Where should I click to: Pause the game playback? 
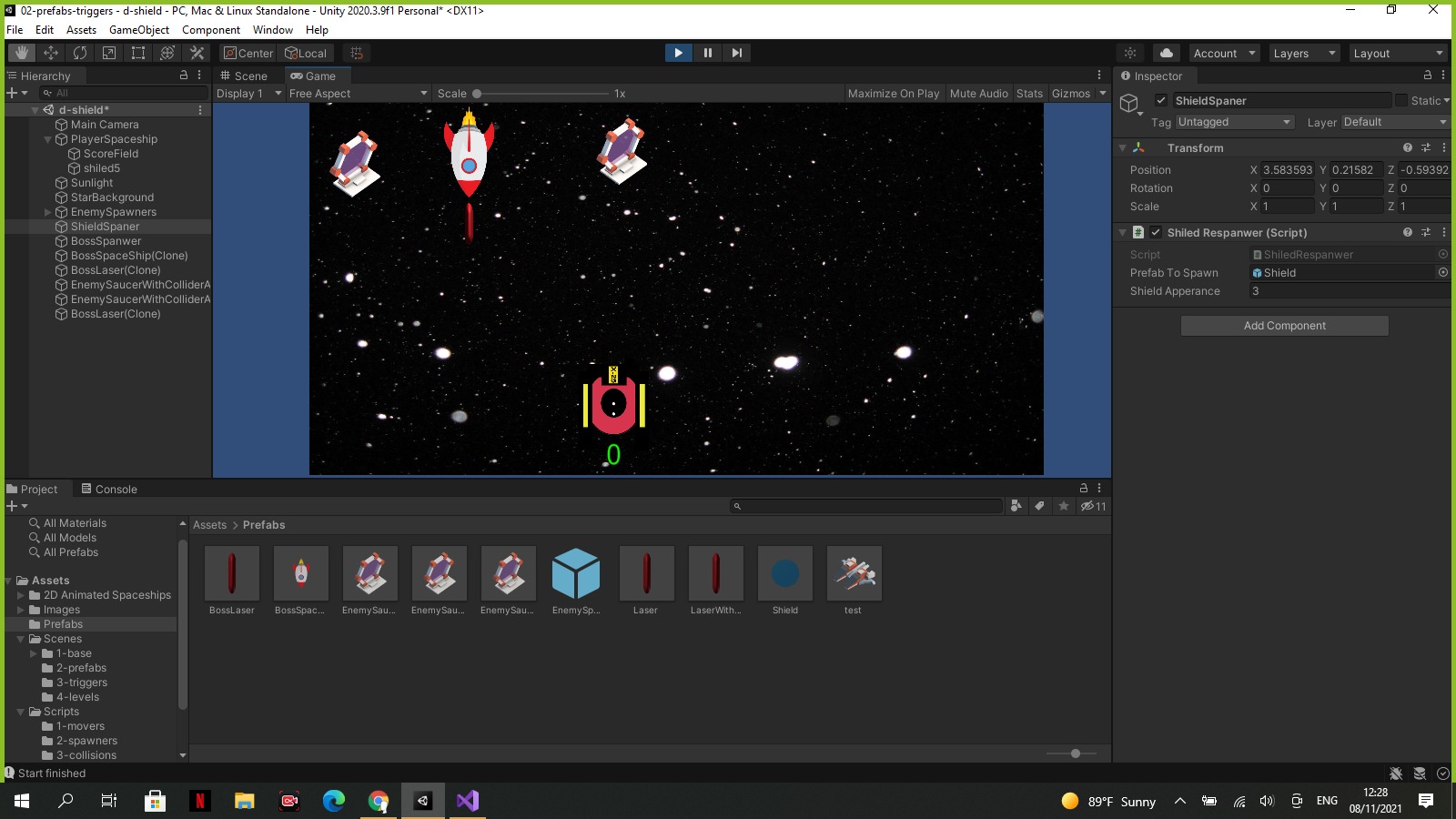click(x=707, y=53)
